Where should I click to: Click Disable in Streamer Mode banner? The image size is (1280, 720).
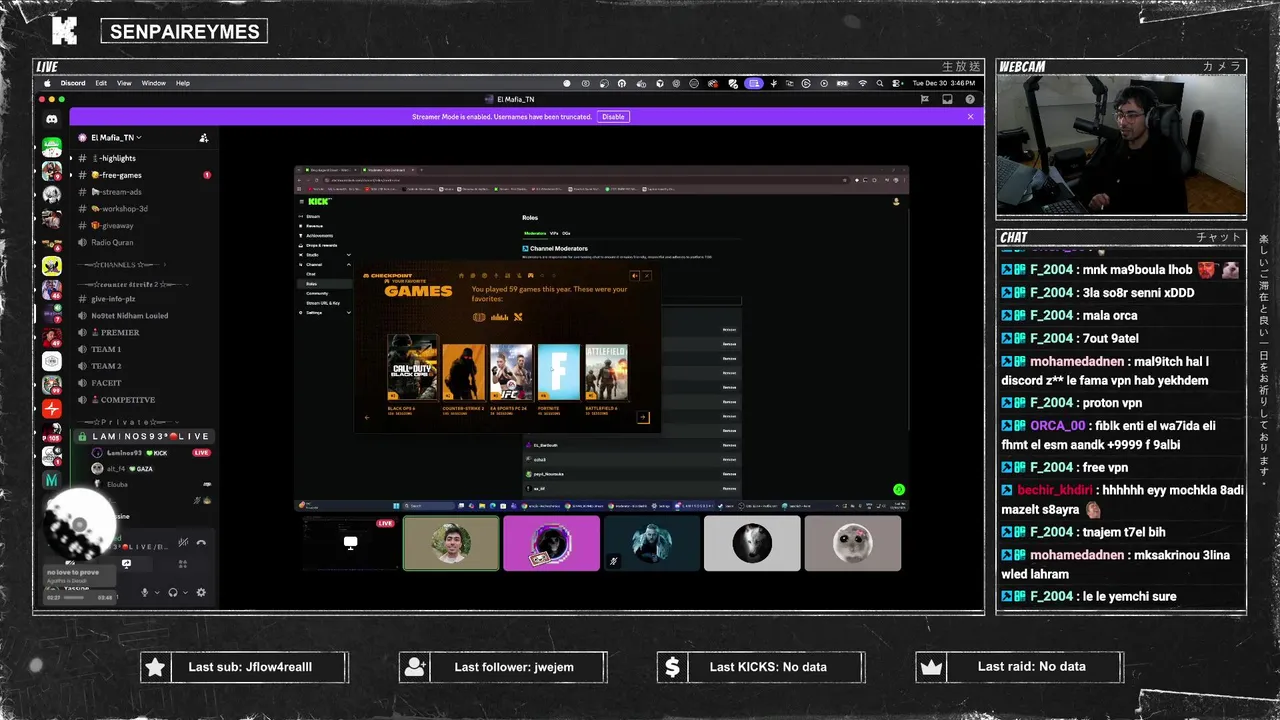(613, 117)
